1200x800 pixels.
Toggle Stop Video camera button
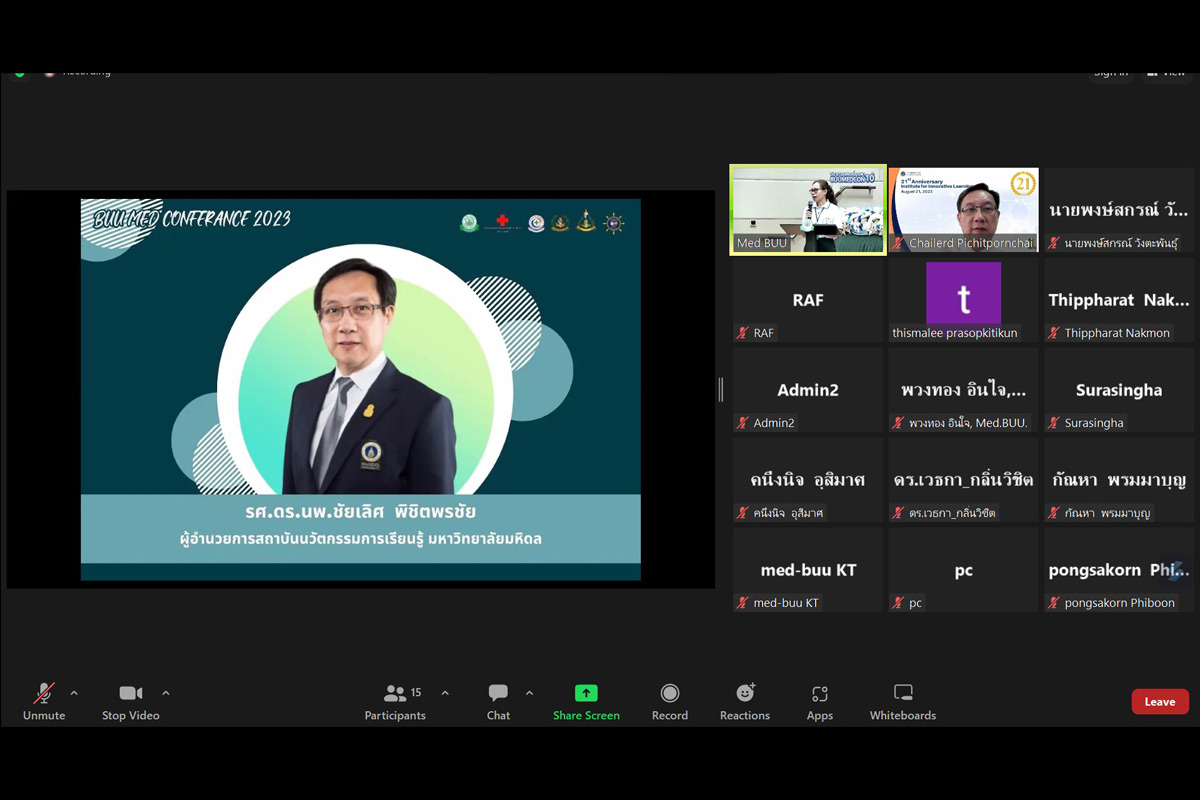point(130,693)
